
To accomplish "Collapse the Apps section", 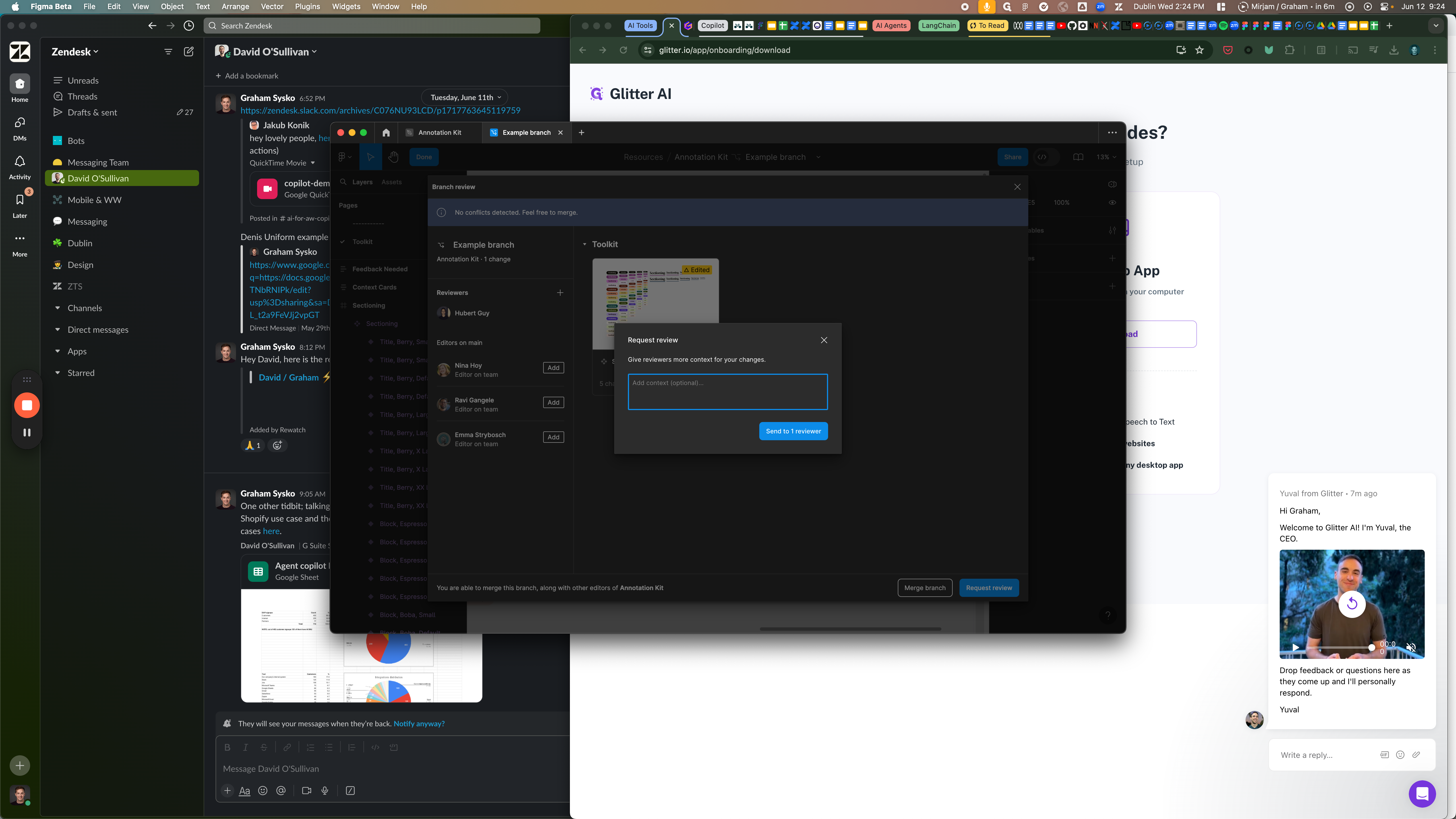I will tap(57, 351).
